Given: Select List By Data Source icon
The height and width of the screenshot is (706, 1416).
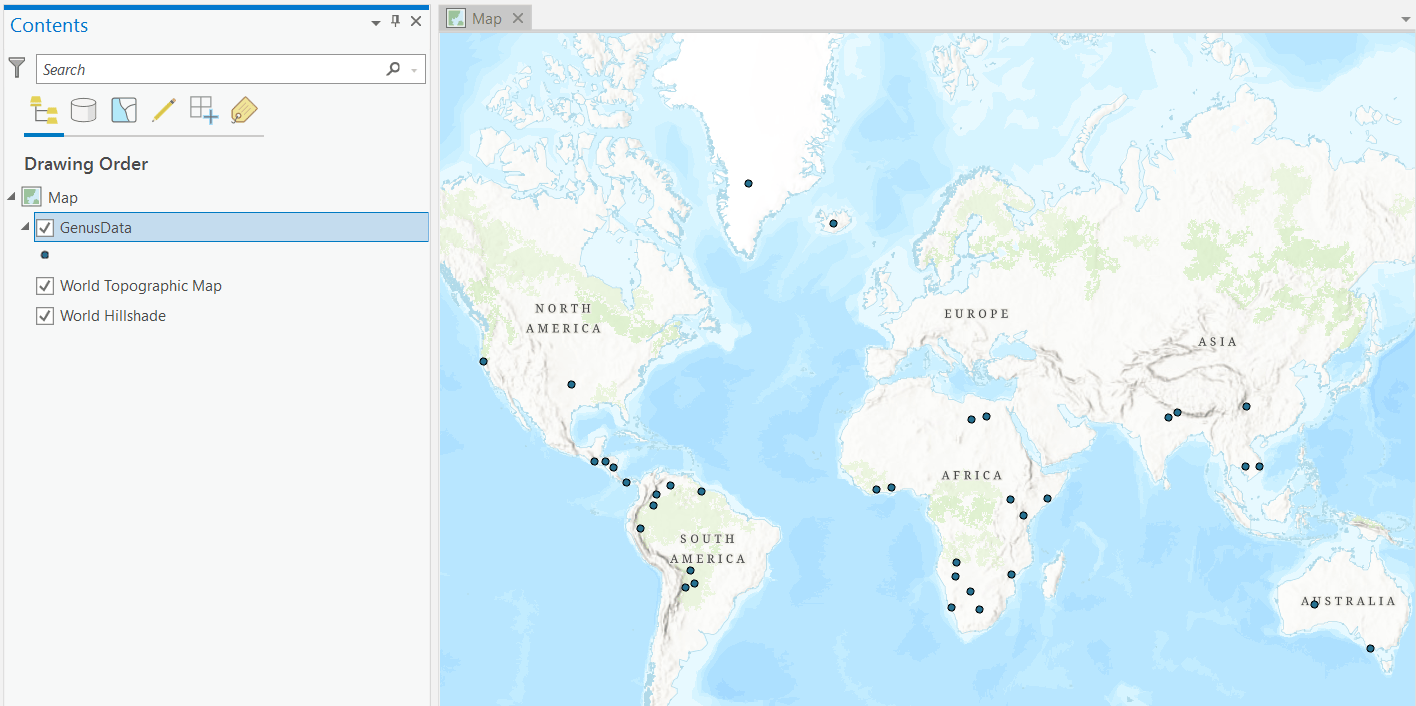Looking at the screenshot, I should (84, 110).
